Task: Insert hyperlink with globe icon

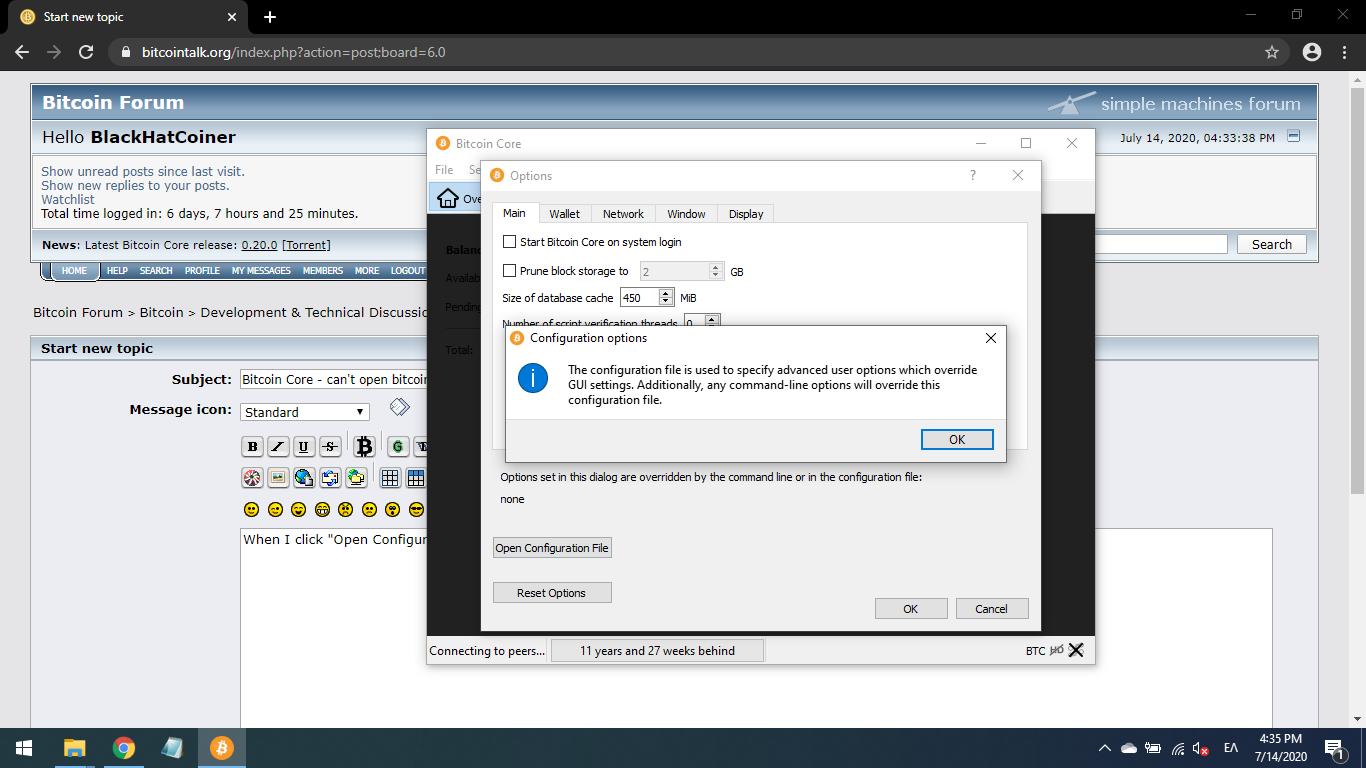Action: [x=304, y=478]
